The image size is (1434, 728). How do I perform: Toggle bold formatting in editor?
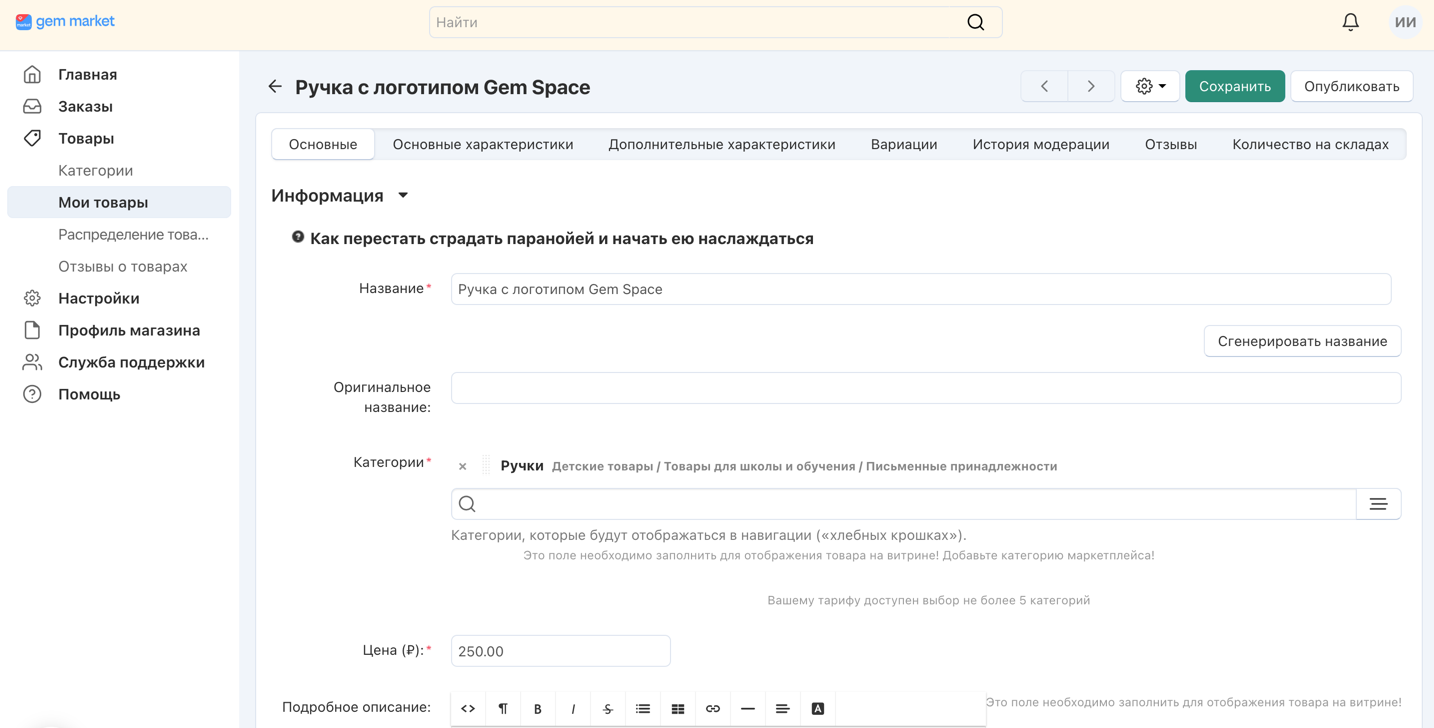[538, 708]
